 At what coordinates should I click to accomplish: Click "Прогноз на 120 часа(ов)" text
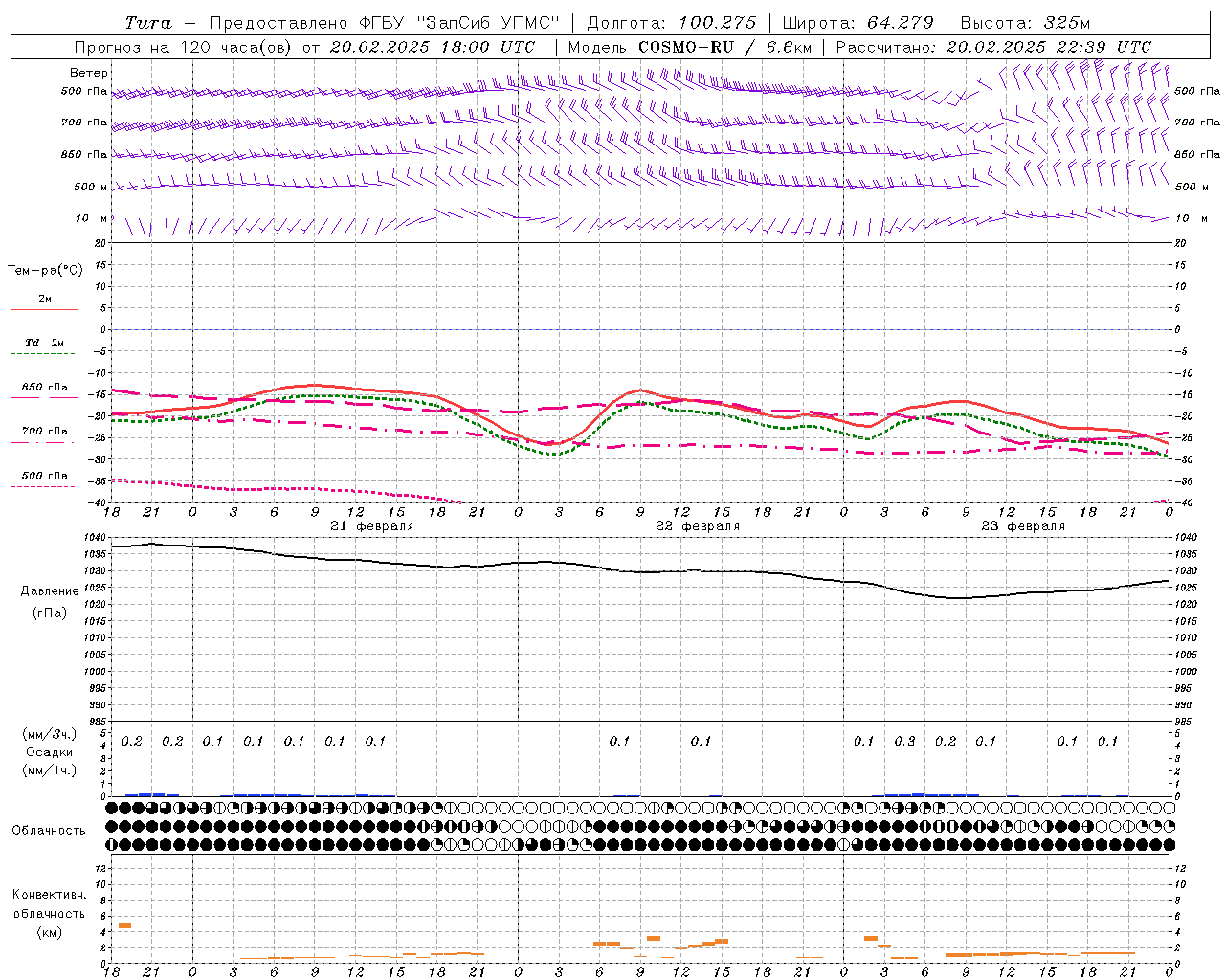click(x=184, y=47)
